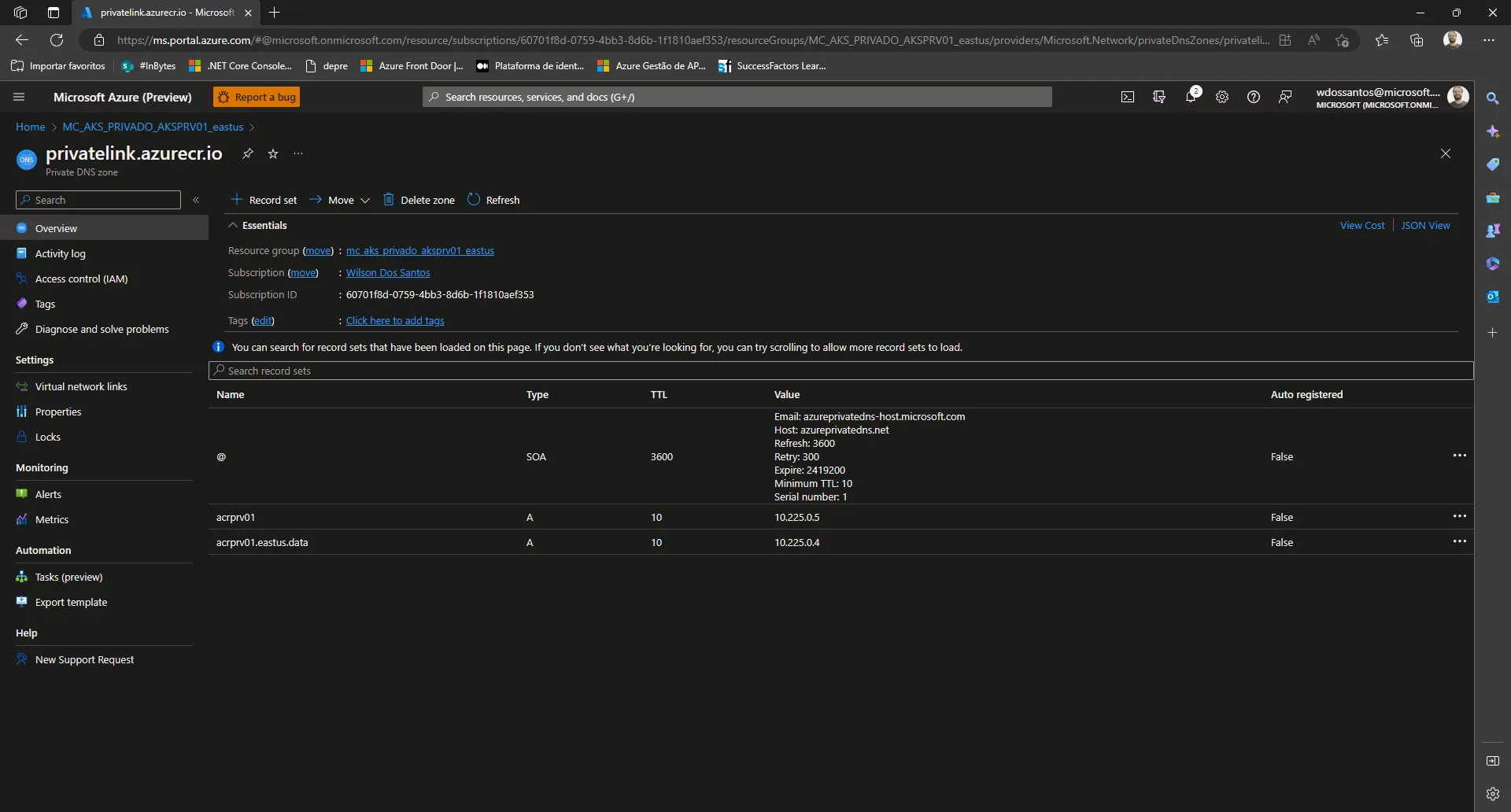Viewport: 1511px width, 812px height.
Task: Open options for the SOA @ record
Action: (1459, 456)
